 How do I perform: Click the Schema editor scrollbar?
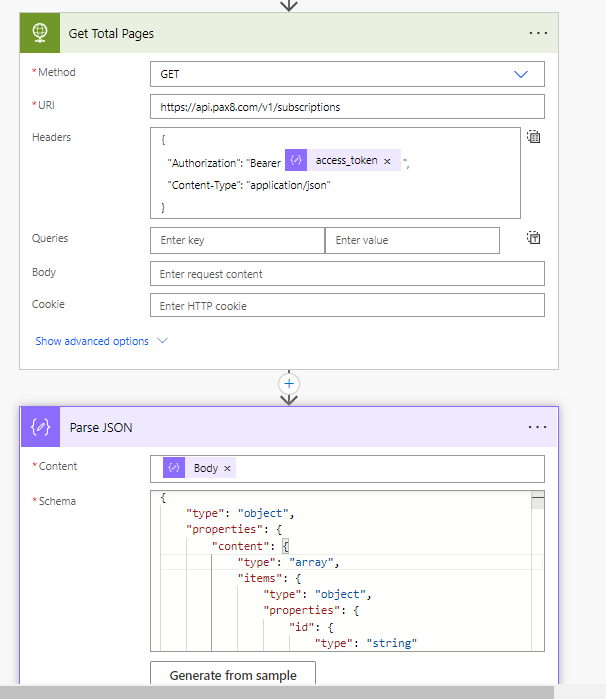[x=537, y=570]
